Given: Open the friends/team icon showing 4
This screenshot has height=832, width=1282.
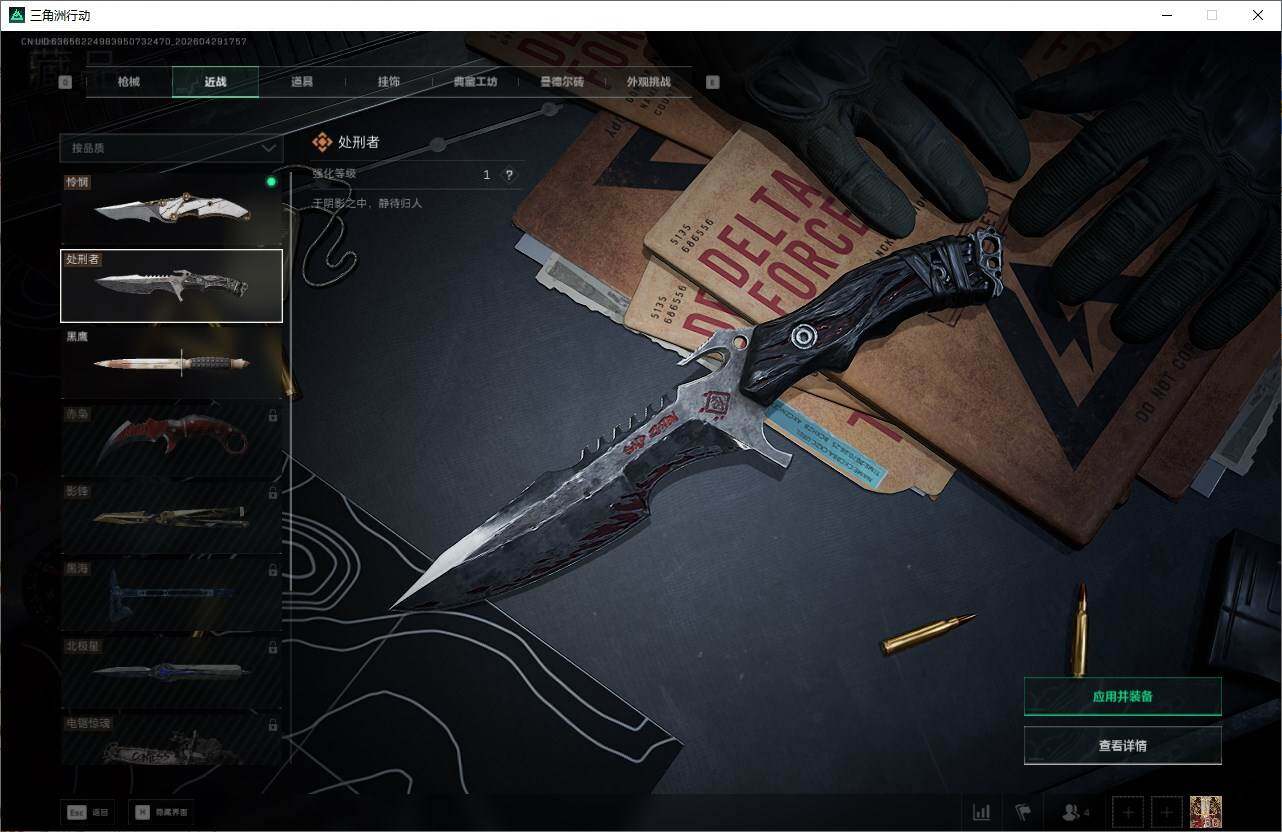Looking at the screenshot, I should pos(1075,812).
